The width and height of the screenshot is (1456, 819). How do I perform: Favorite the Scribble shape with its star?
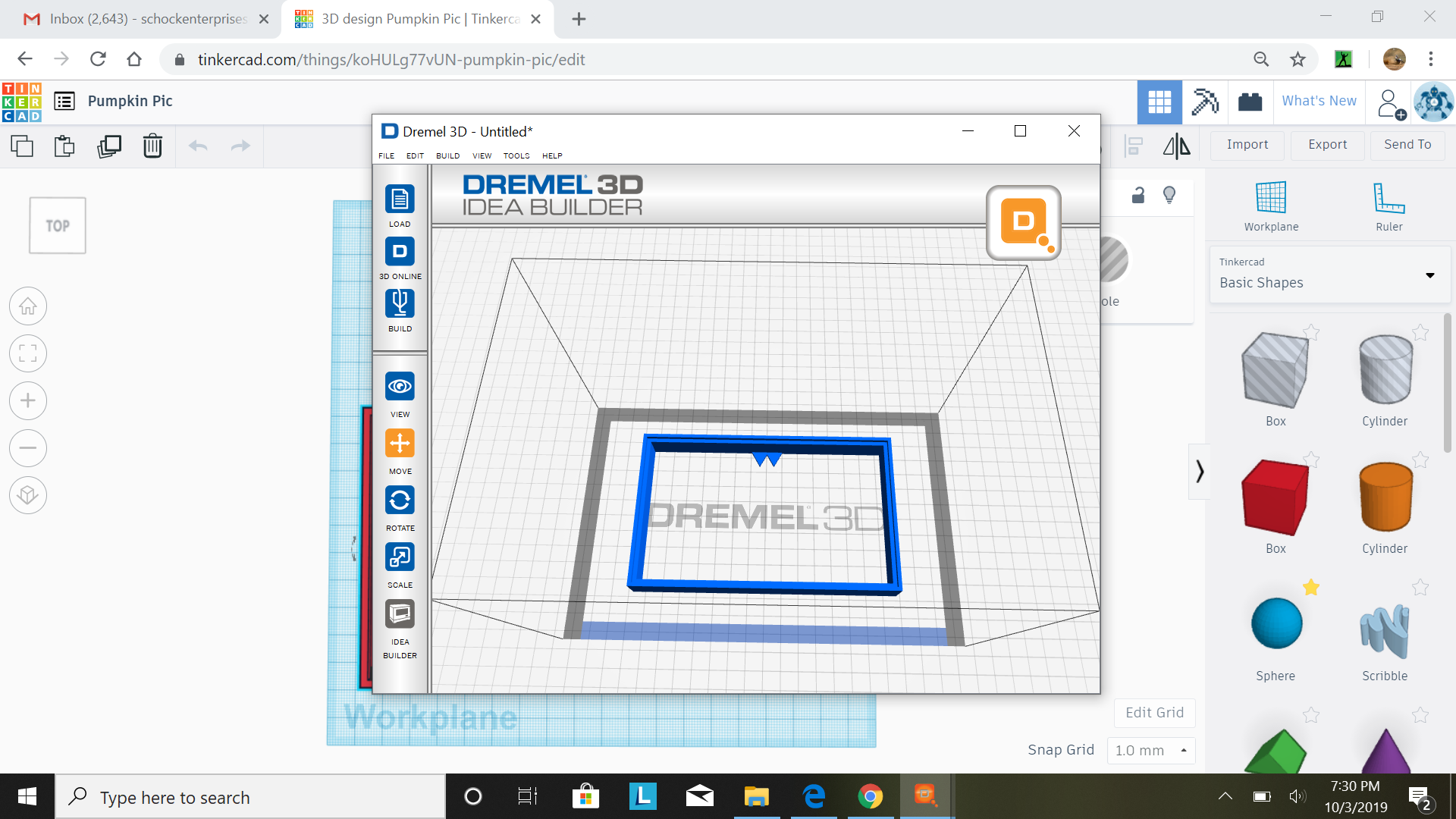[x=1419, y=587]
